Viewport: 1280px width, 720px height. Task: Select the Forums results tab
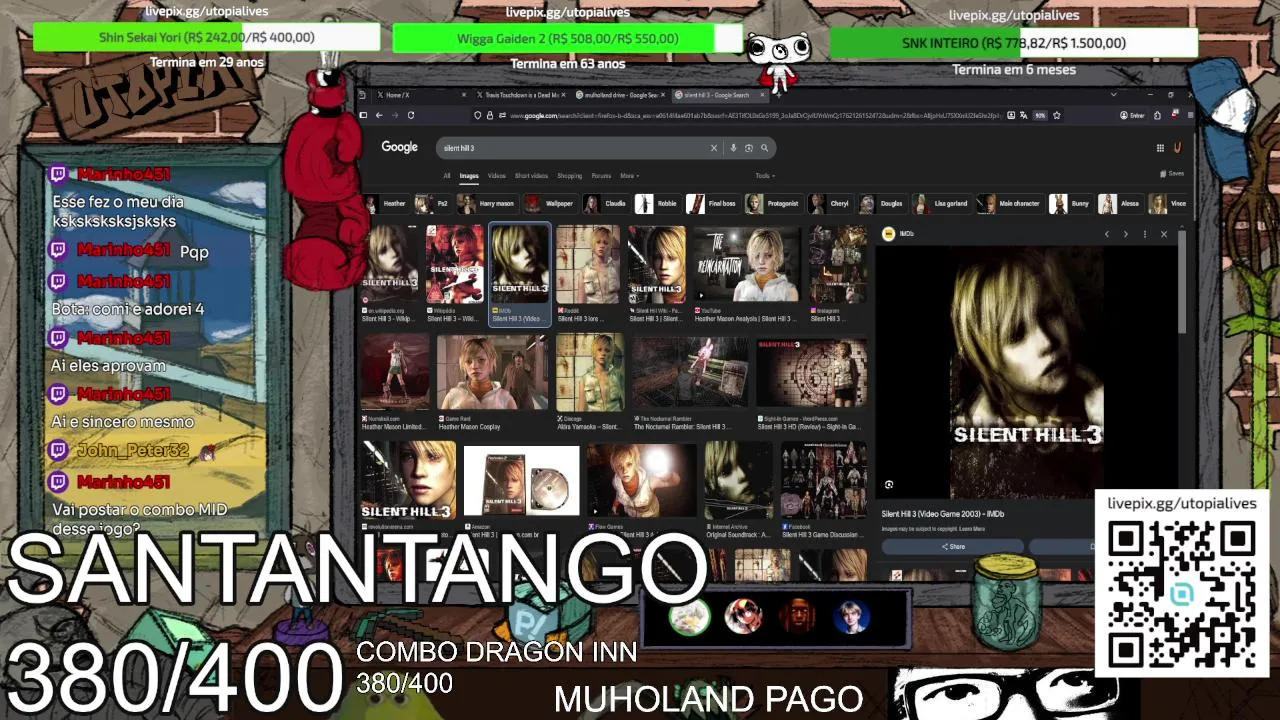click(601, 175)
